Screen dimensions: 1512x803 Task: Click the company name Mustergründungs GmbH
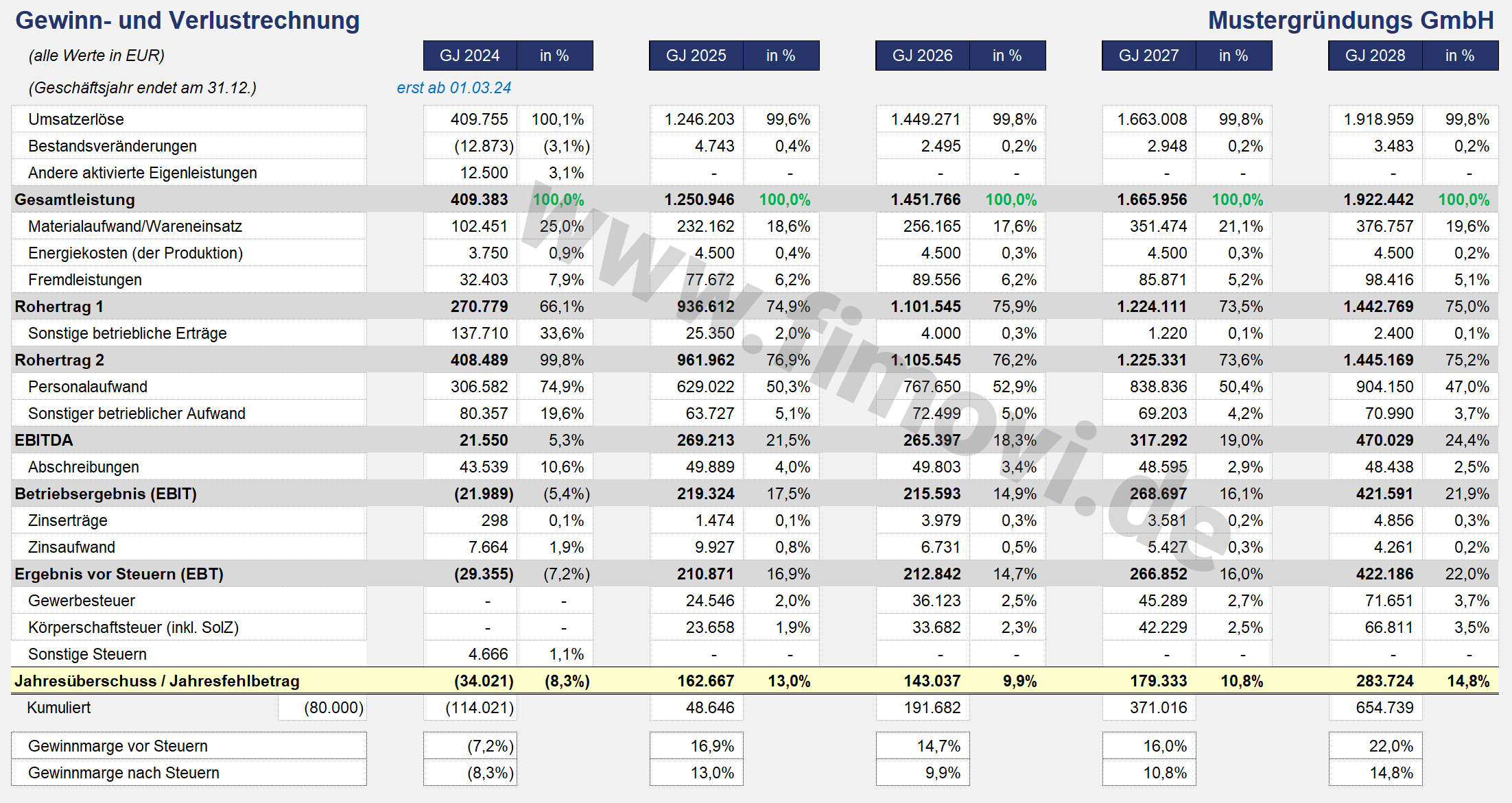coord(1351,21)
